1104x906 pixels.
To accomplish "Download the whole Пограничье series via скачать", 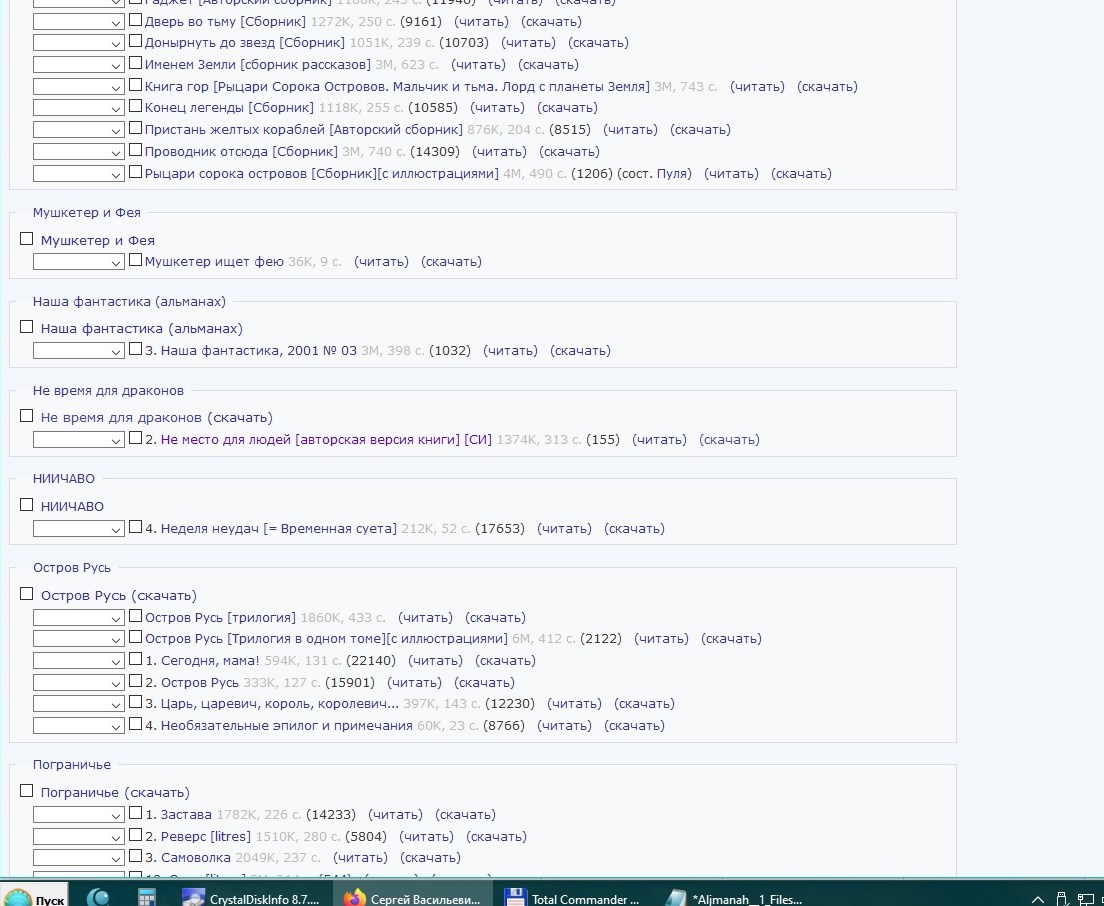I will pyautogui.click(x=157, y=792).
